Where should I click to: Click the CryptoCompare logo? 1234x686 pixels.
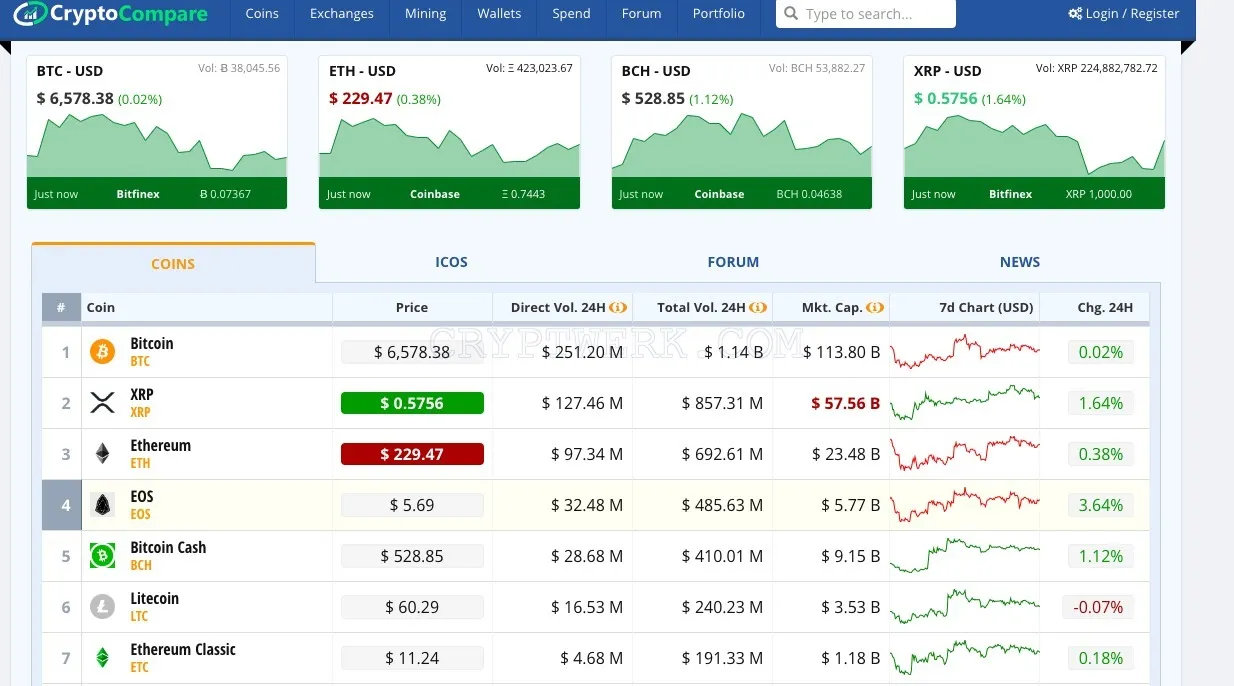pos(111,14)
